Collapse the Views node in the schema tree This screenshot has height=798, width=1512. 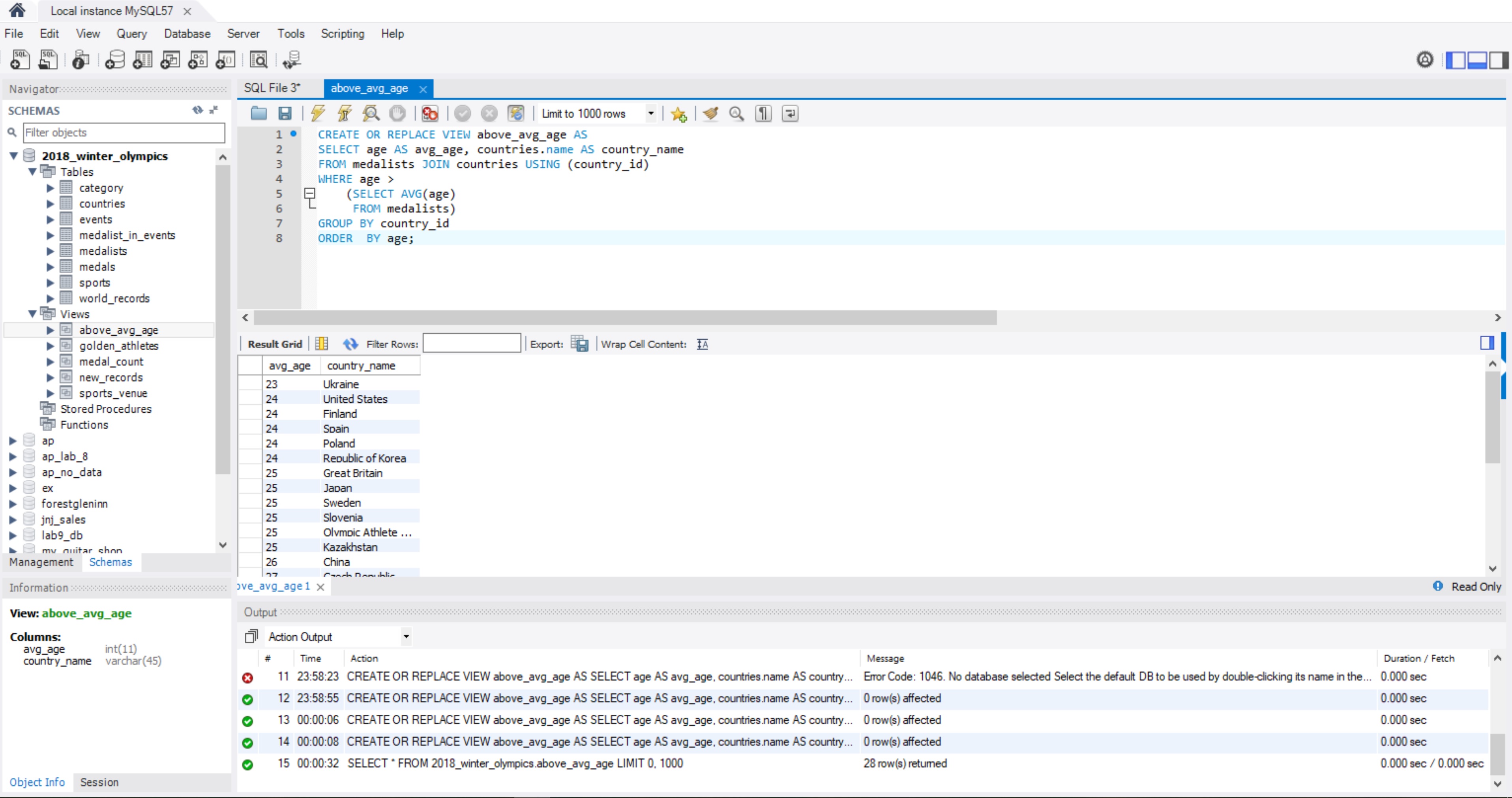click(x=33, y=314)
